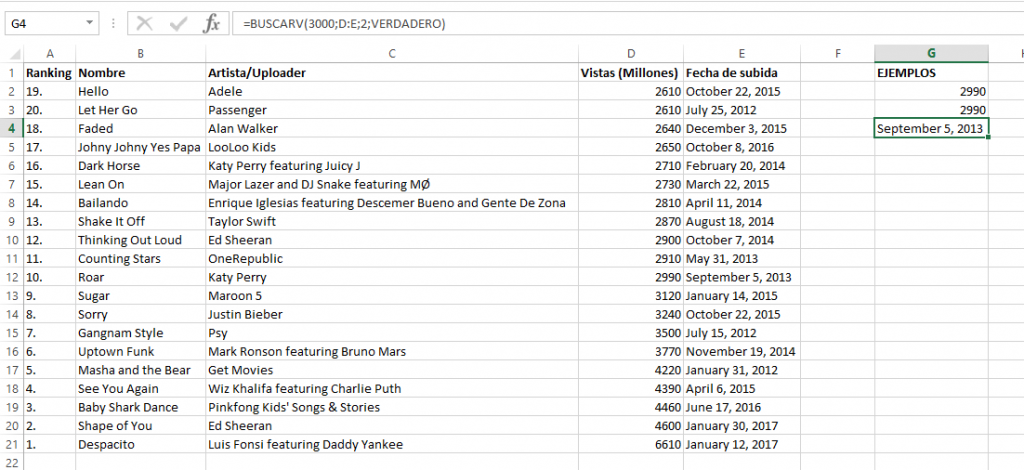Select the Despacito cell
The height and width of the screenshot is (470, 1024).
[139, 444]
